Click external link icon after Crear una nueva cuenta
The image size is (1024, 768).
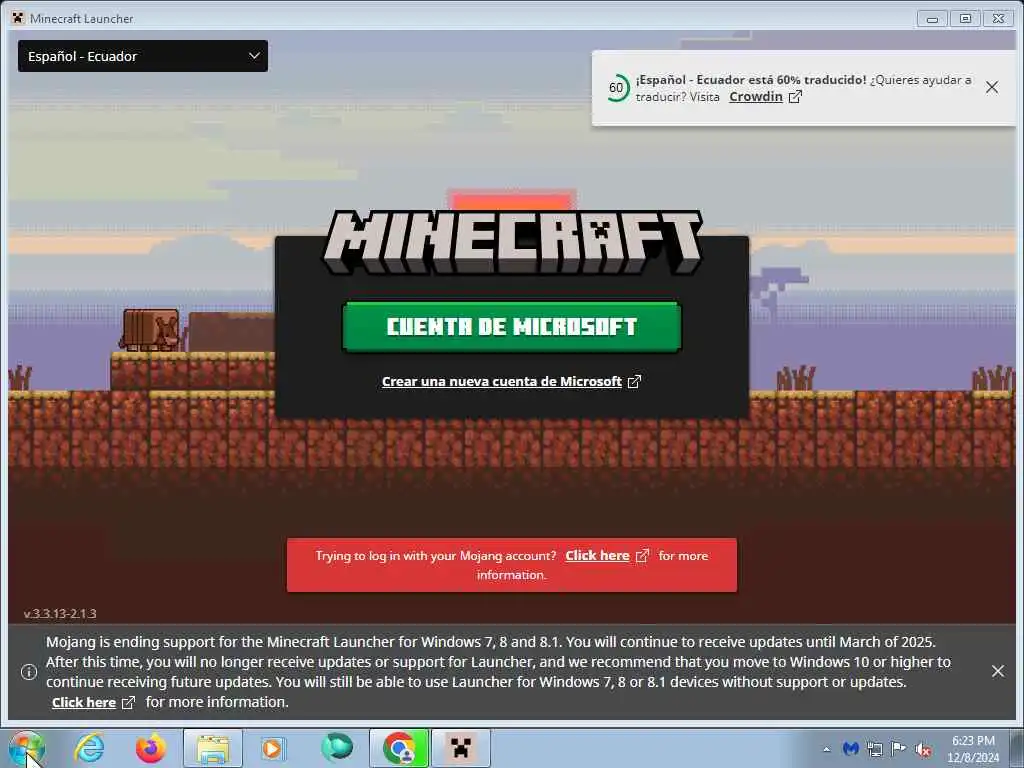click(634, 381)
